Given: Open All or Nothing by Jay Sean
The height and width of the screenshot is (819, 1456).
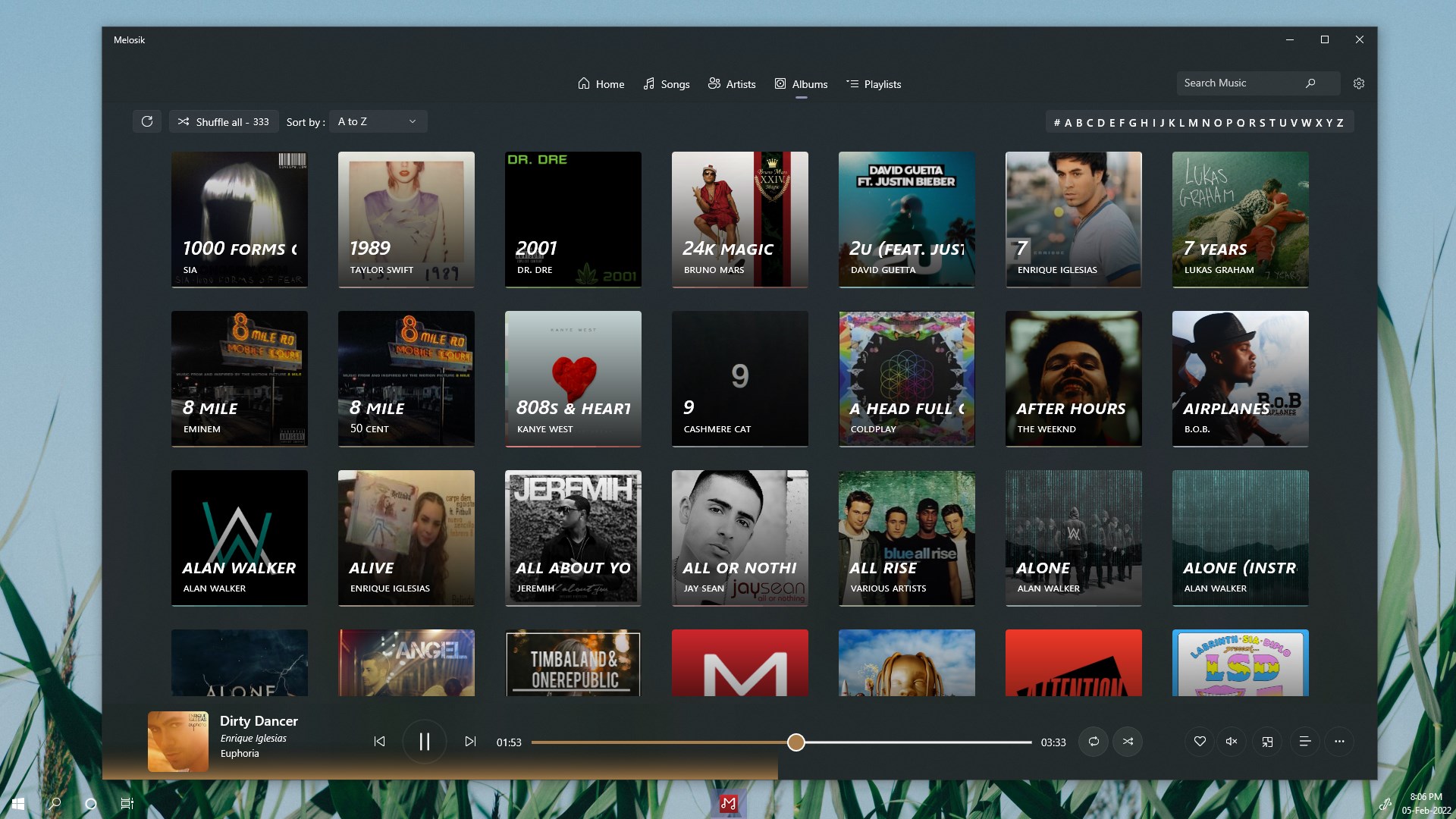Looking at the screenshot, I should coord(740,538).
